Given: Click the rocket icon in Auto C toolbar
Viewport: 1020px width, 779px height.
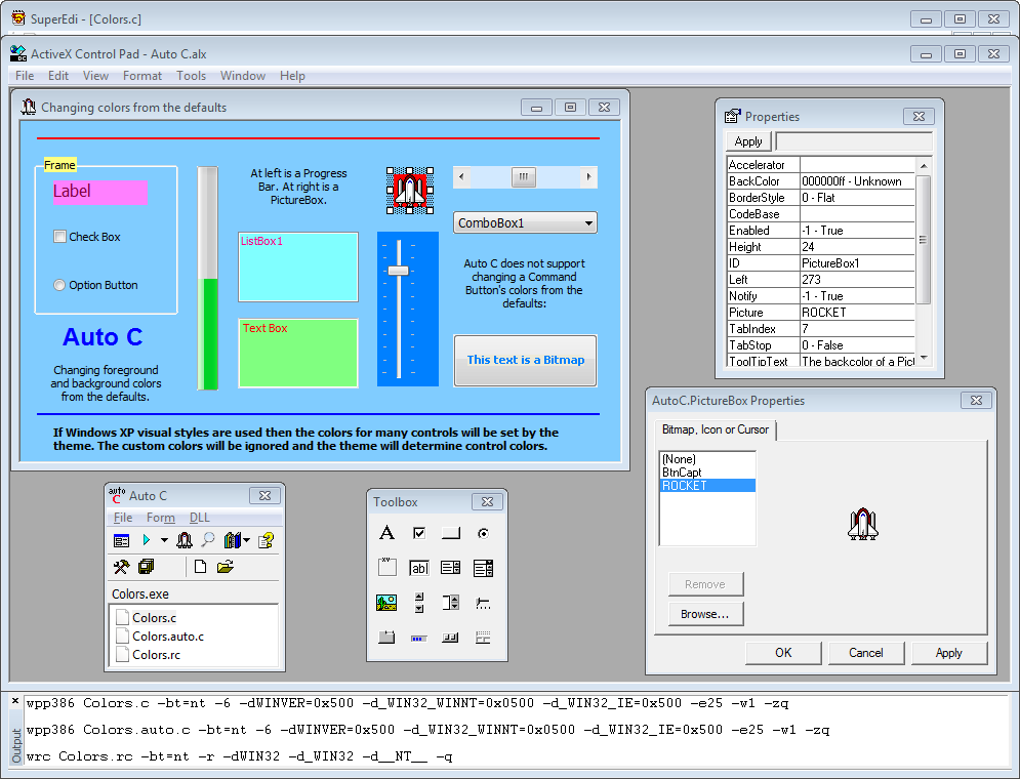Looking at the screenshot, I should (184, 540).
